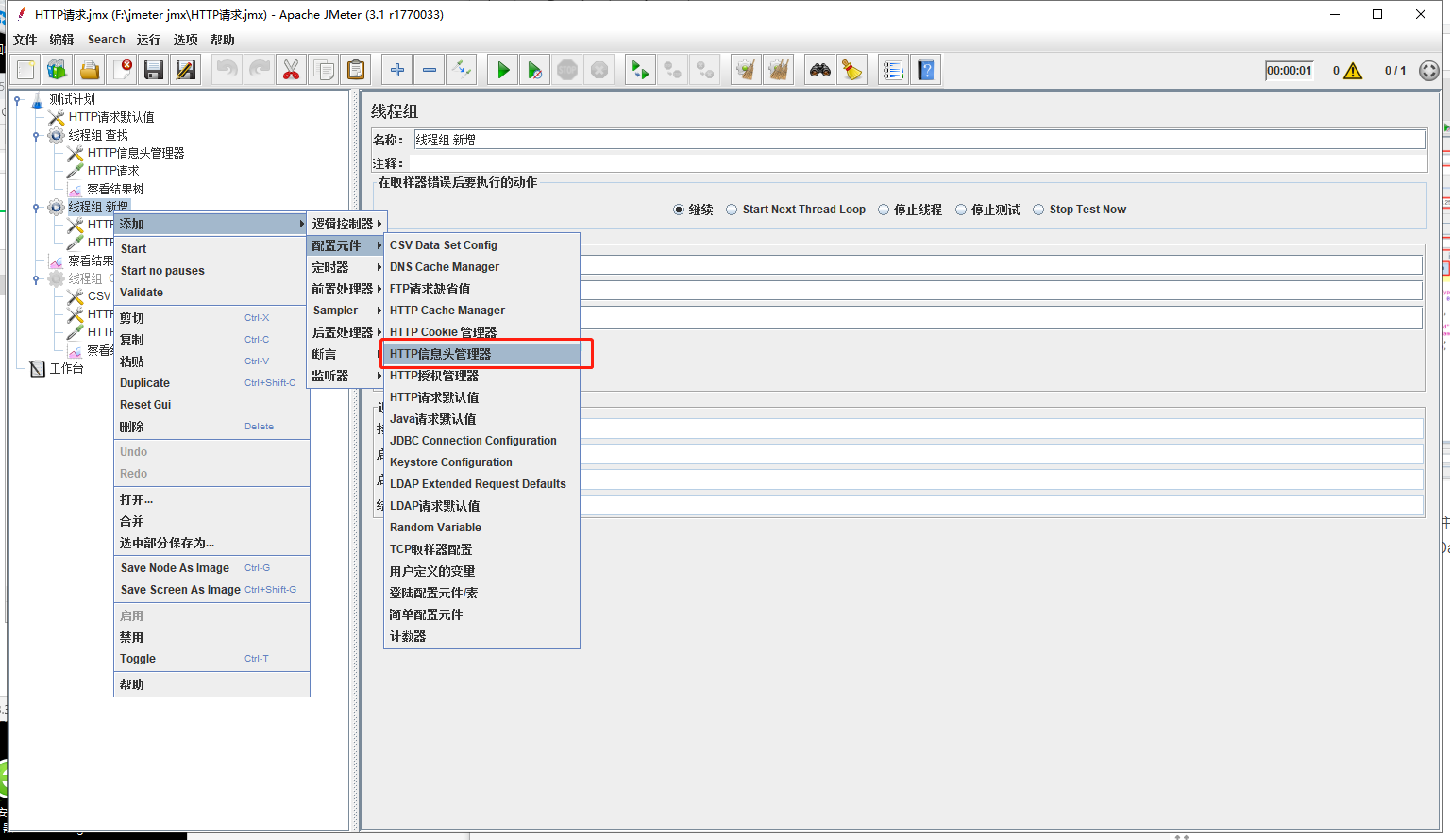Open the 帮助 menu in menu bar
Screen dimensions: 1450x840
point(223,40)
